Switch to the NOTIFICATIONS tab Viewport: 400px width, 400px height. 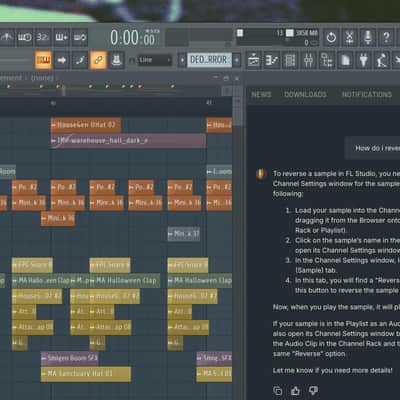pyautogui.click(x=367, y=95)
